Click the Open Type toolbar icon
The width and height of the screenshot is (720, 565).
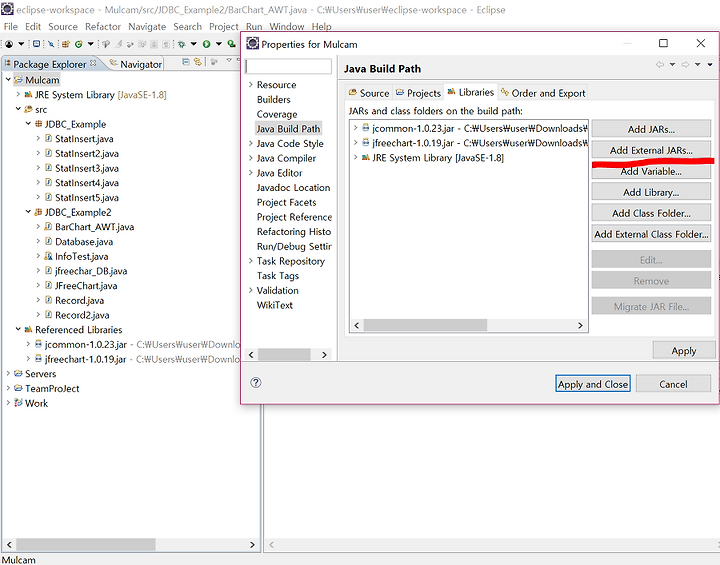click(x=106, y=44)
